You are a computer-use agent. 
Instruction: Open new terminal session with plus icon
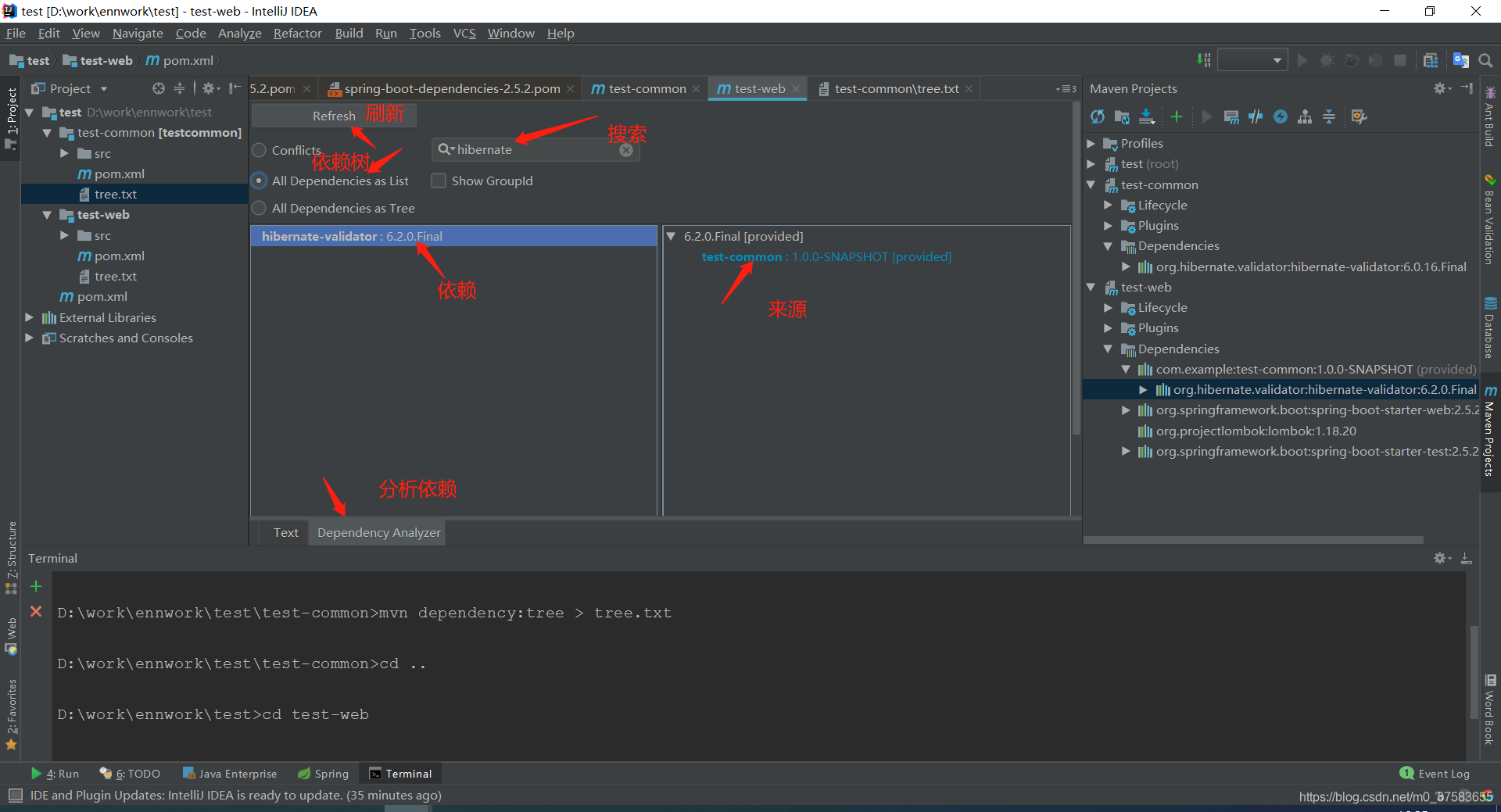35,586
